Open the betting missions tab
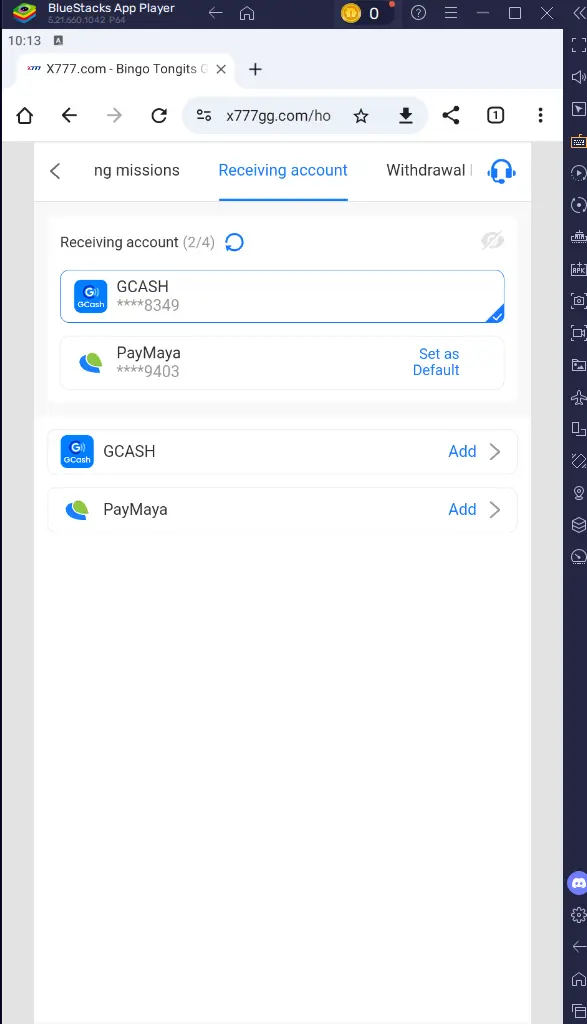The width and height of the screenshot is (587, 1024). coord(136,170)
